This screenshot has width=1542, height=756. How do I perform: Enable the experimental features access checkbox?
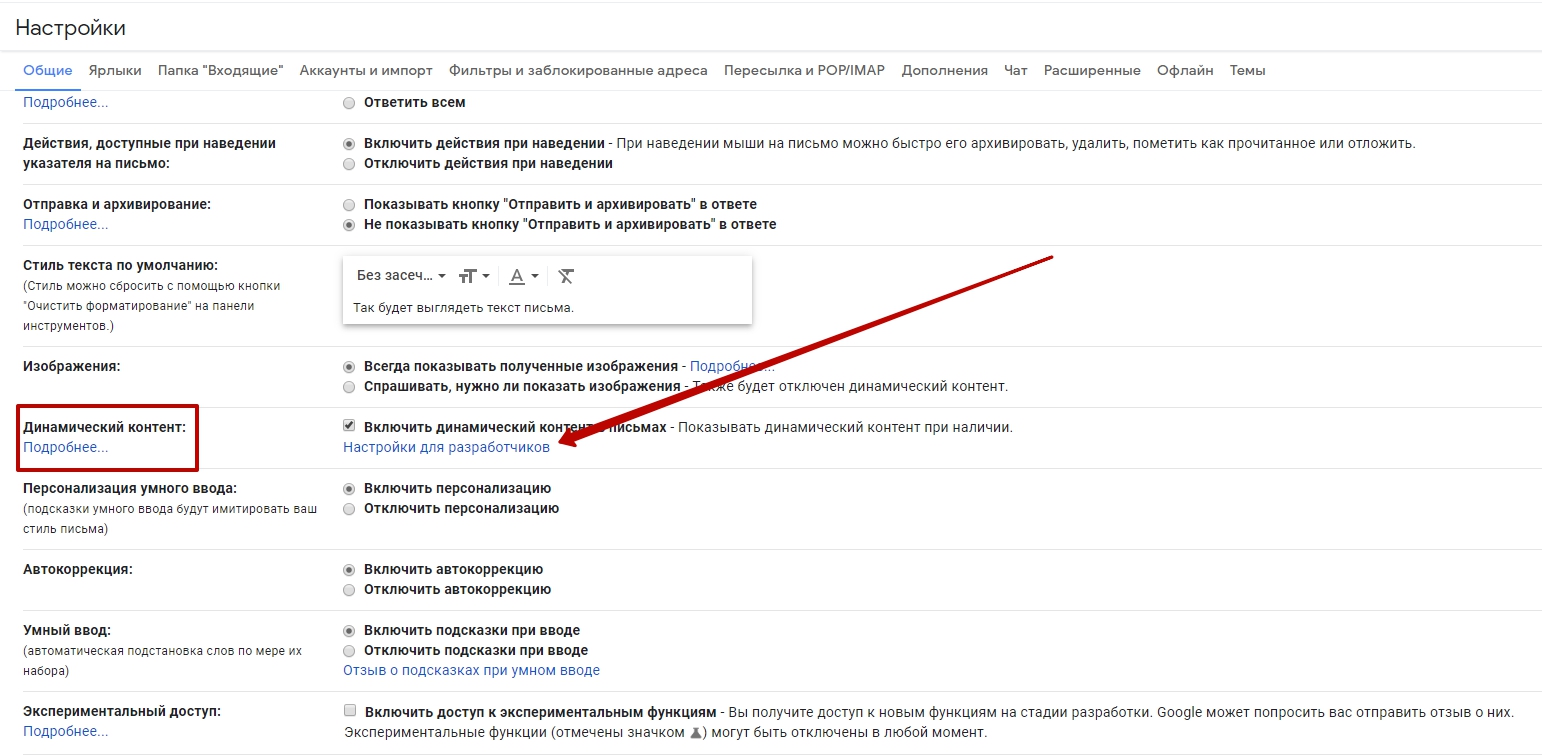(x=350, y=711)
